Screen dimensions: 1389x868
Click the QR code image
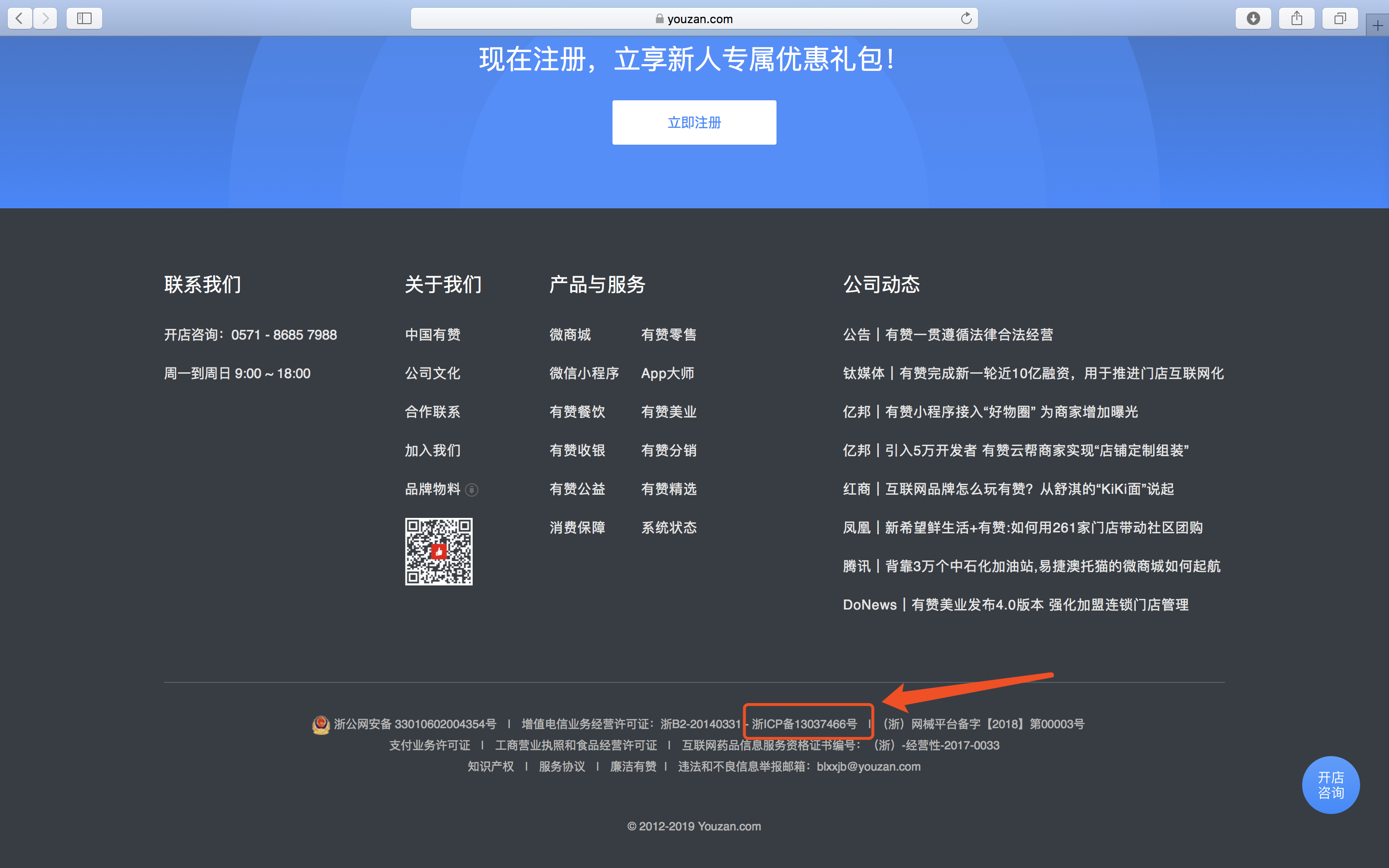tap(439, 552)
